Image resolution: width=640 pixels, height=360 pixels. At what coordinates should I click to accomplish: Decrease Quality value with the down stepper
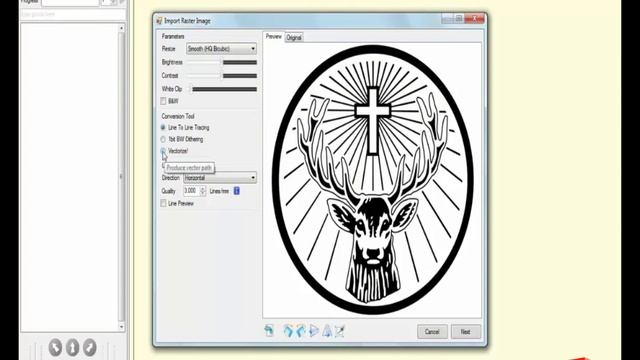tap(203, 193)
